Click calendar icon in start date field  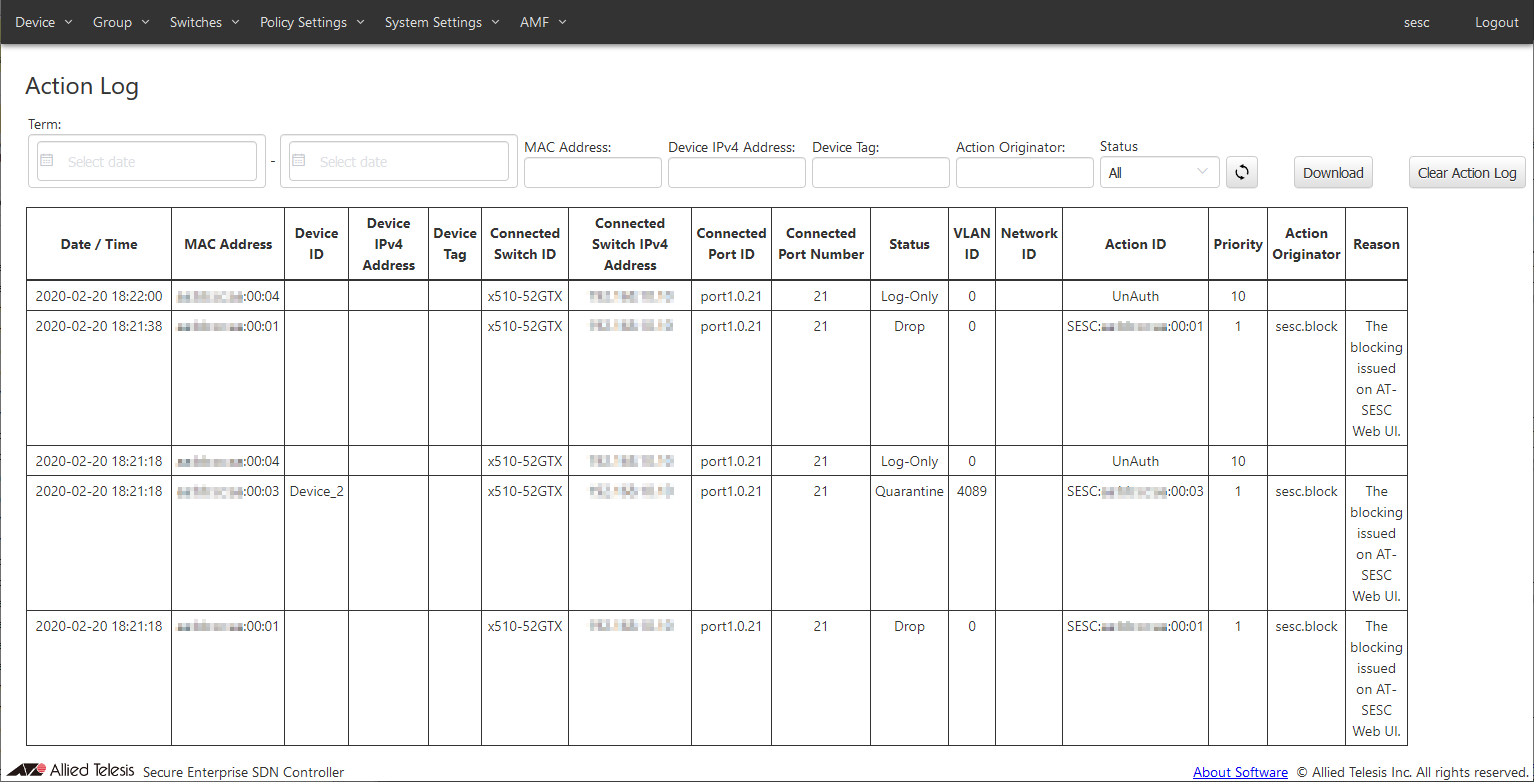(x=47, y=161)
